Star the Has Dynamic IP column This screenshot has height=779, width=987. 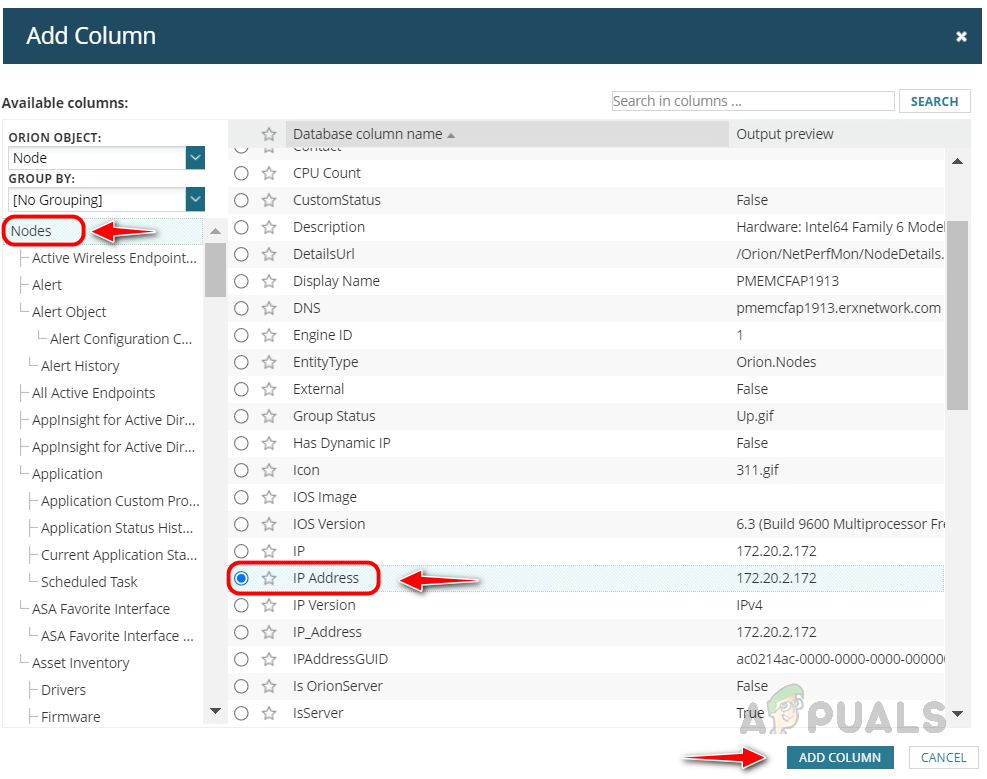[269, 444]
